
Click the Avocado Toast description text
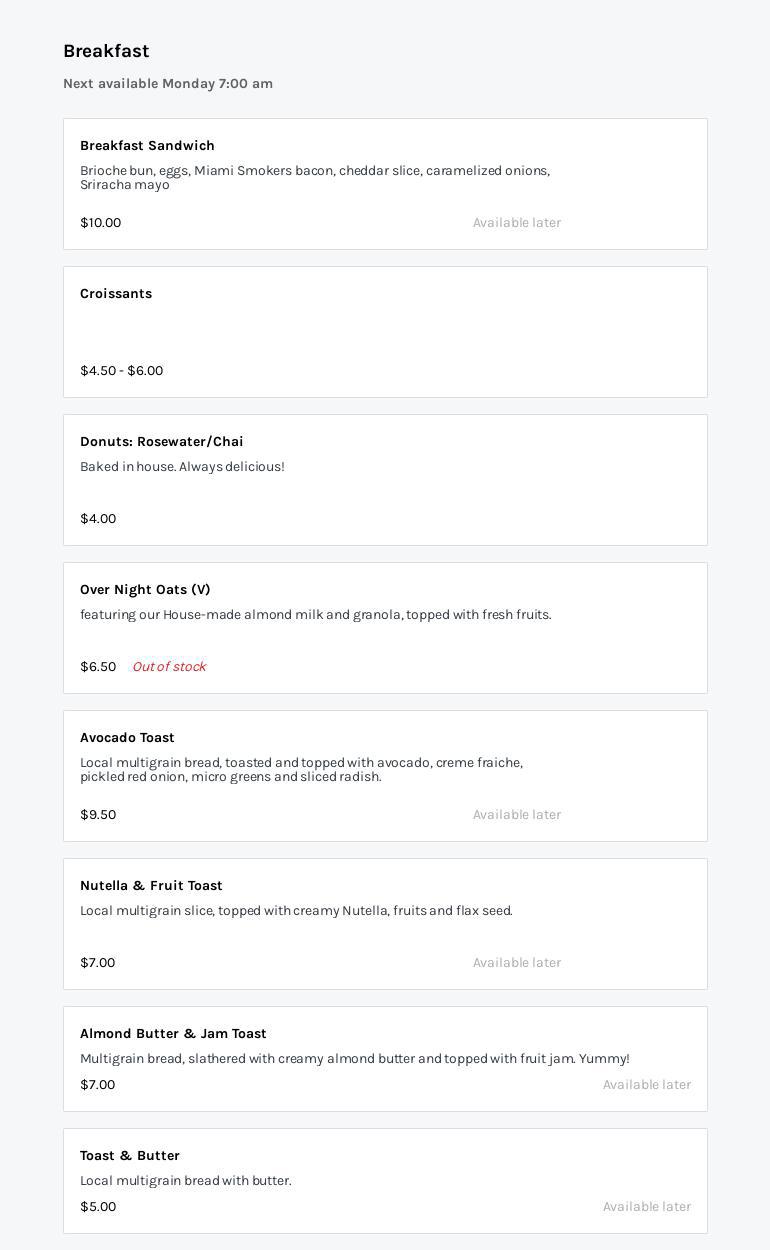click(x=301, y=770)
